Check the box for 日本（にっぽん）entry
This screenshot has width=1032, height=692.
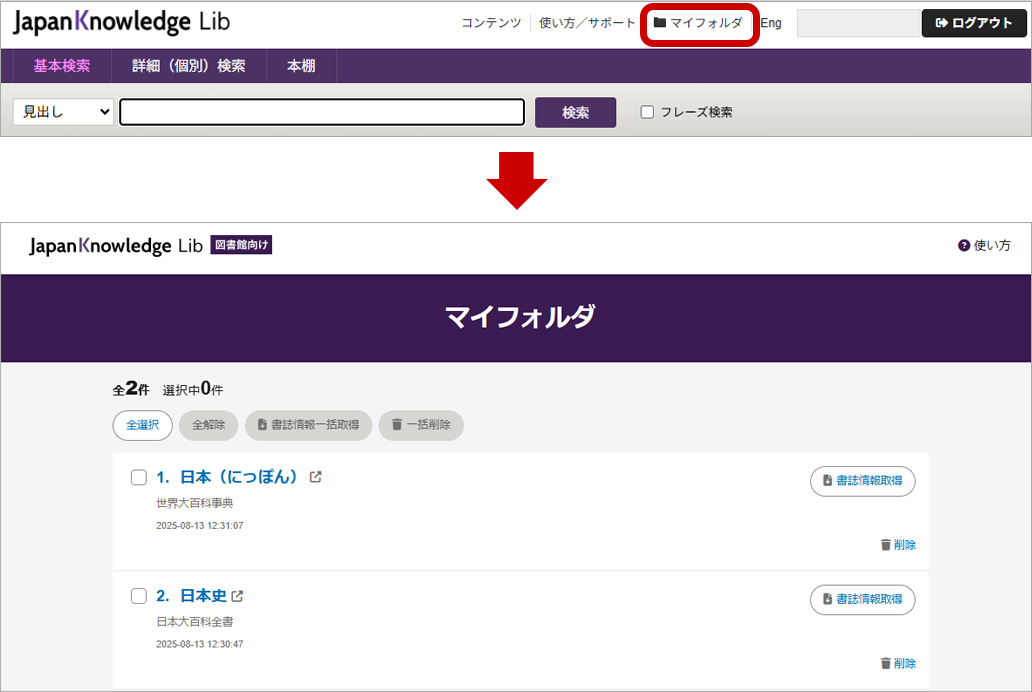pos(139,477)
